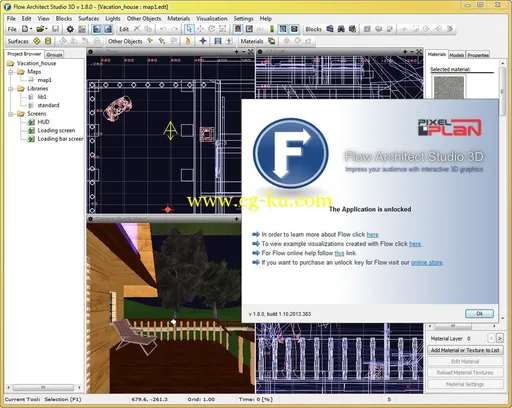The width and height of the screenshot is (512, 408).
Task: Switch to the Properties tab
Action: pyautogui.click(x=478, y=55)
